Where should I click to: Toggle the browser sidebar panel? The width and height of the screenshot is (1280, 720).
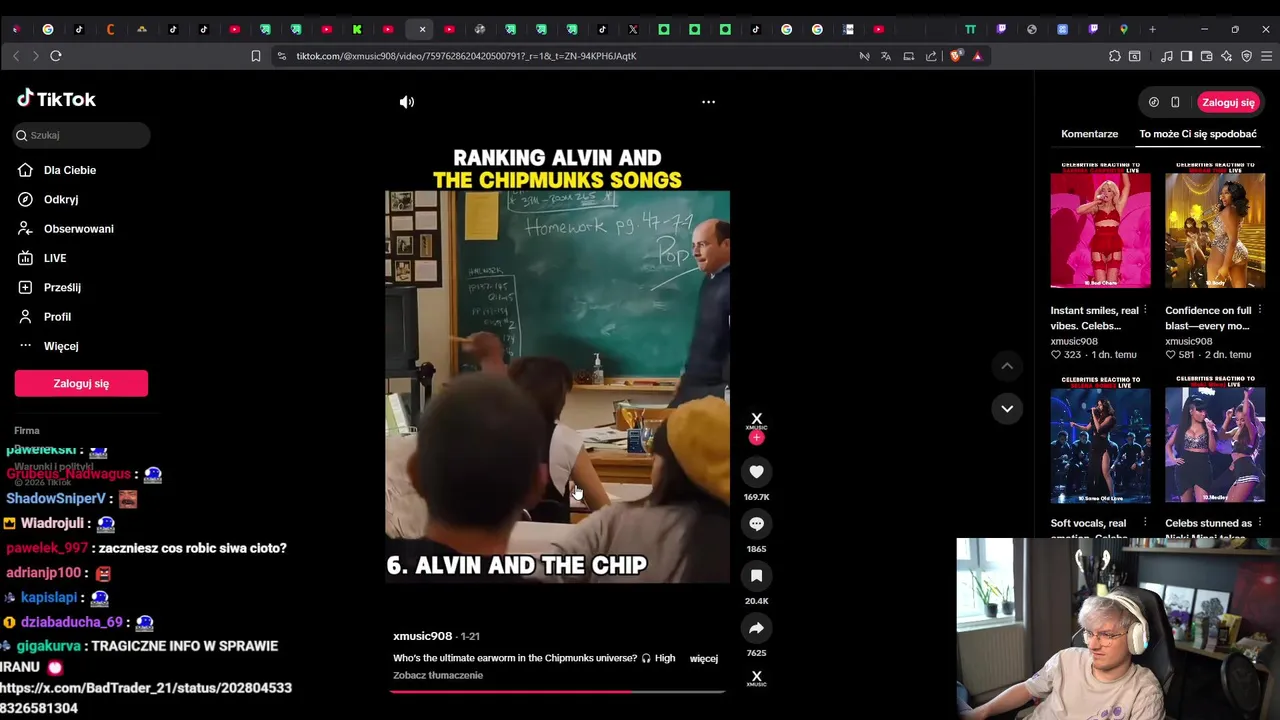[1186, 56]
